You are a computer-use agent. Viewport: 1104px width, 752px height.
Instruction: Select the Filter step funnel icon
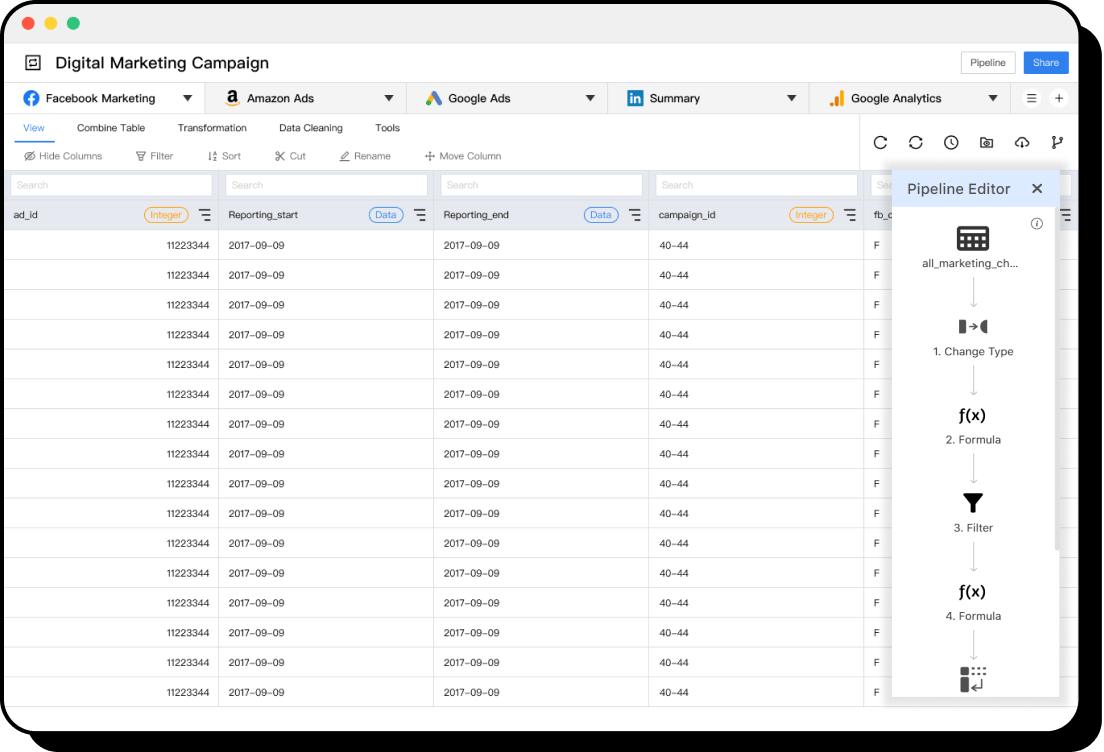(x=973, y=503)
